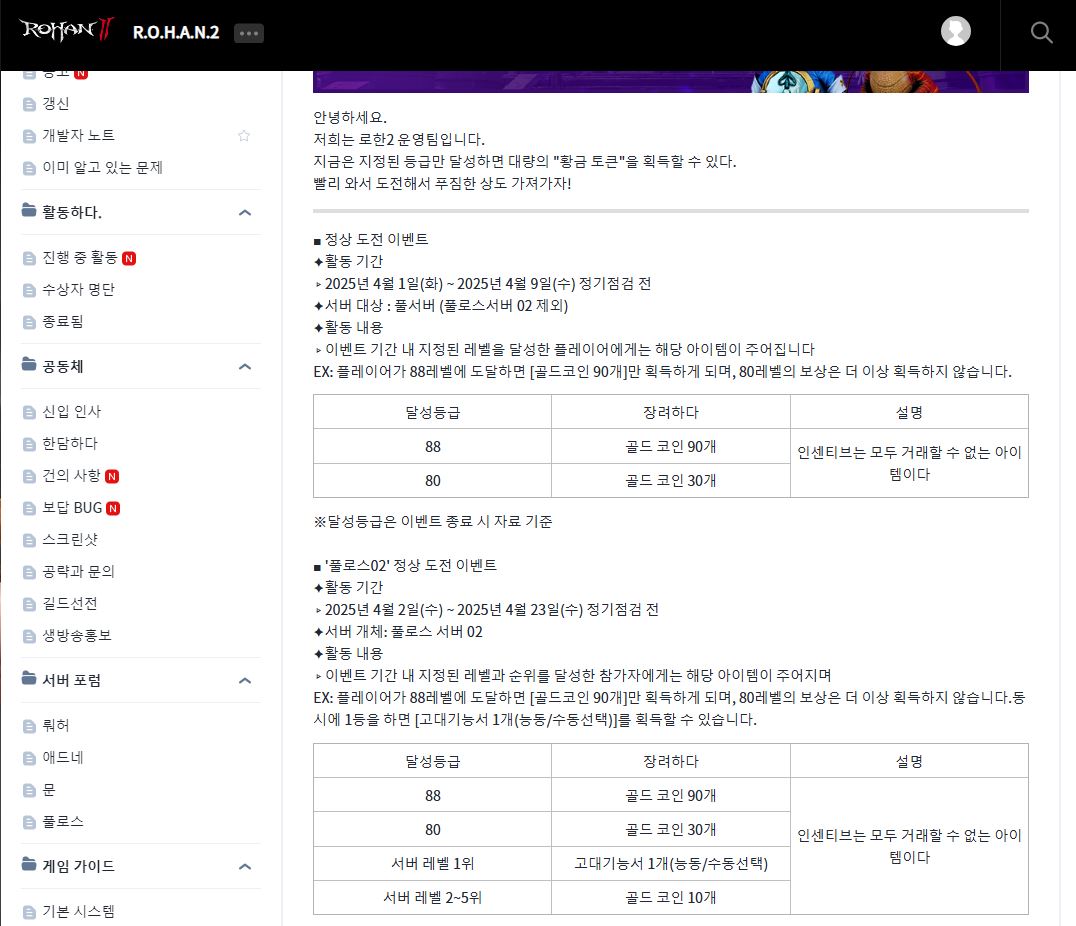Select the 풀로스 server forum
Screen dimensions: 1076x926
[x=62, y=821]
